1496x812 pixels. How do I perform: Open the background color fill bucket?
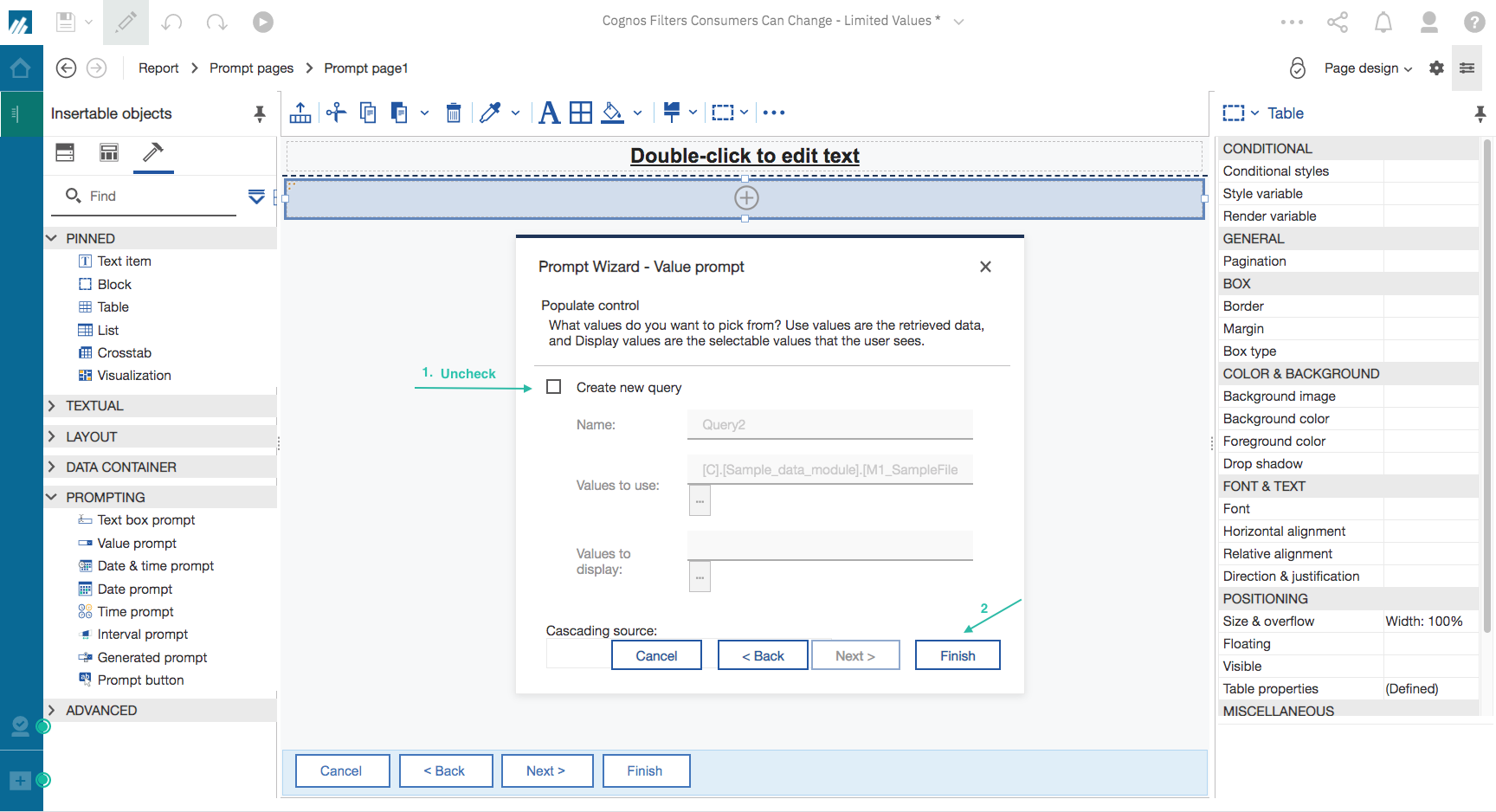click(x=613, y=113)
